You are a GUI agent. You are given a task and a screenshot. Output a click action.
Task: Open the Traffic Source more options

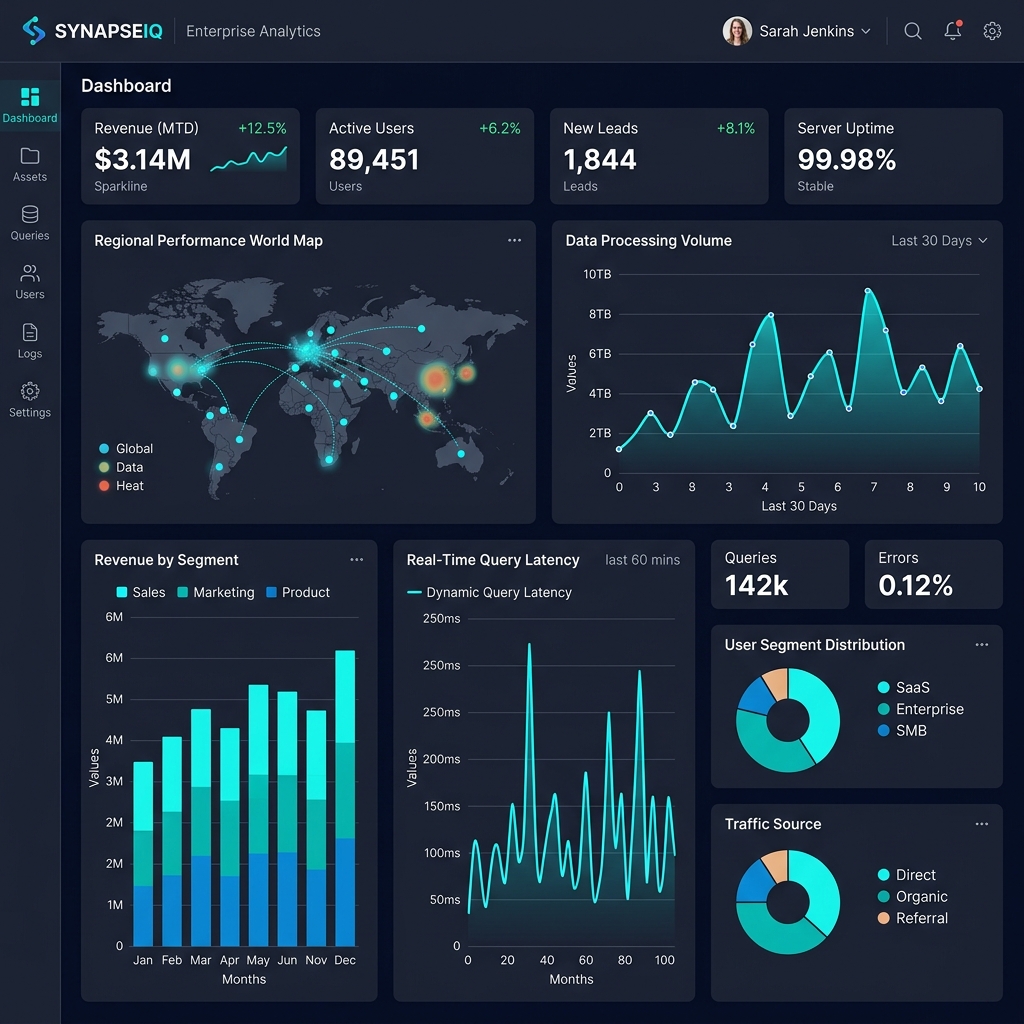[x=981, y=824]
